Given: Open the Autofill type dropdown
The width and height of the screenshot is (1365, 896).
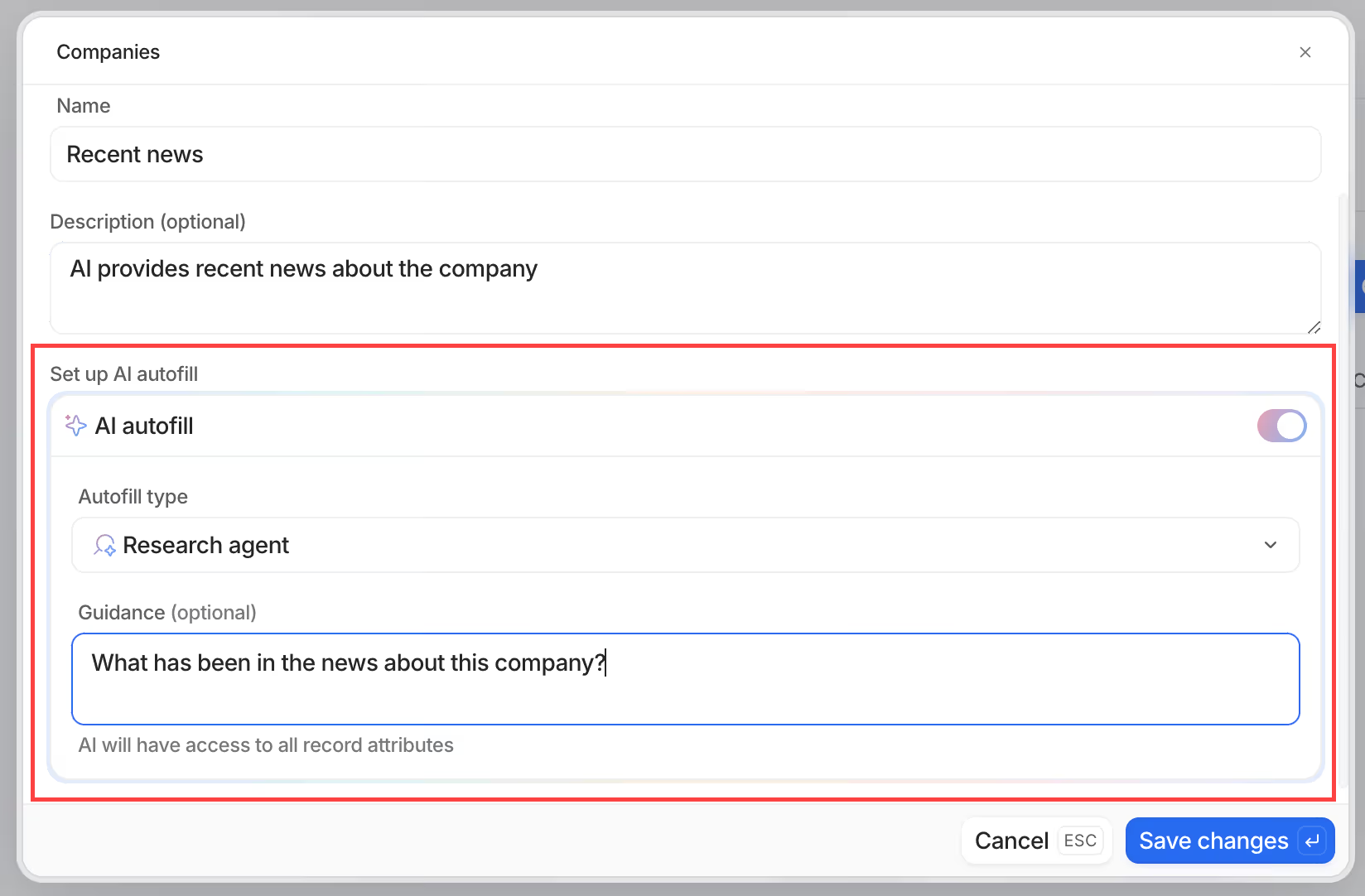Looking at the screenshot, I should pos(685,545).
